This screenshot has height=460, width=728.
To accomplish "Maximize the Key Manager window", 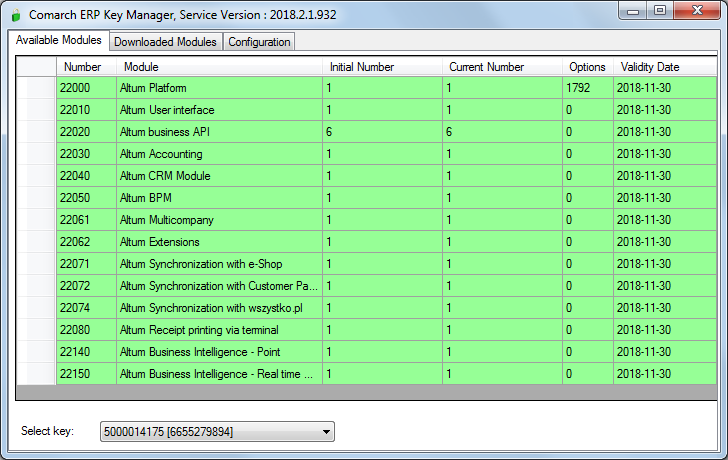I will pos(660,10).
